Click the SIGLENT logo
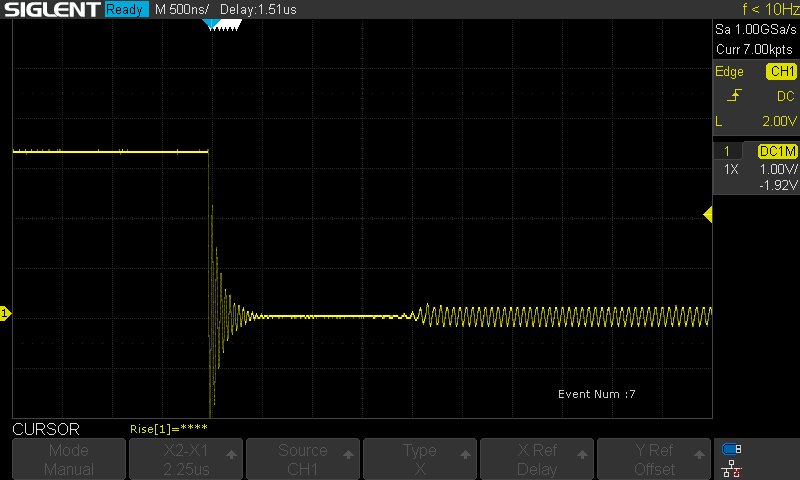 50,10
